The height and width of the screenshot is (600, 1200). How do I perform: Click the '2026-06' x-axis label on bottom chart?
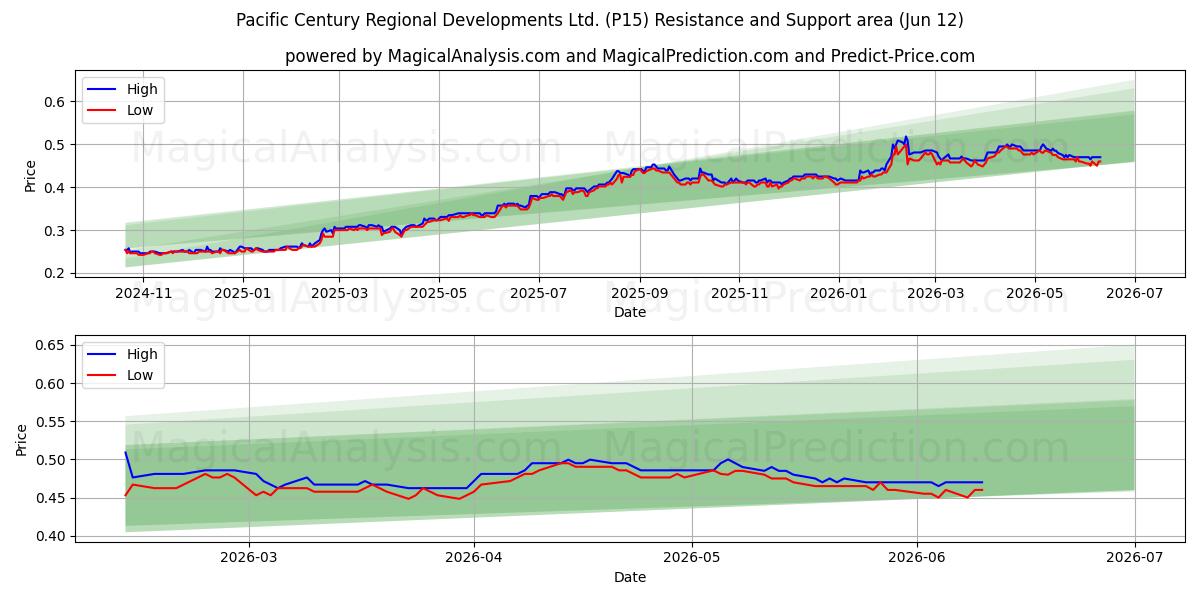917,559
